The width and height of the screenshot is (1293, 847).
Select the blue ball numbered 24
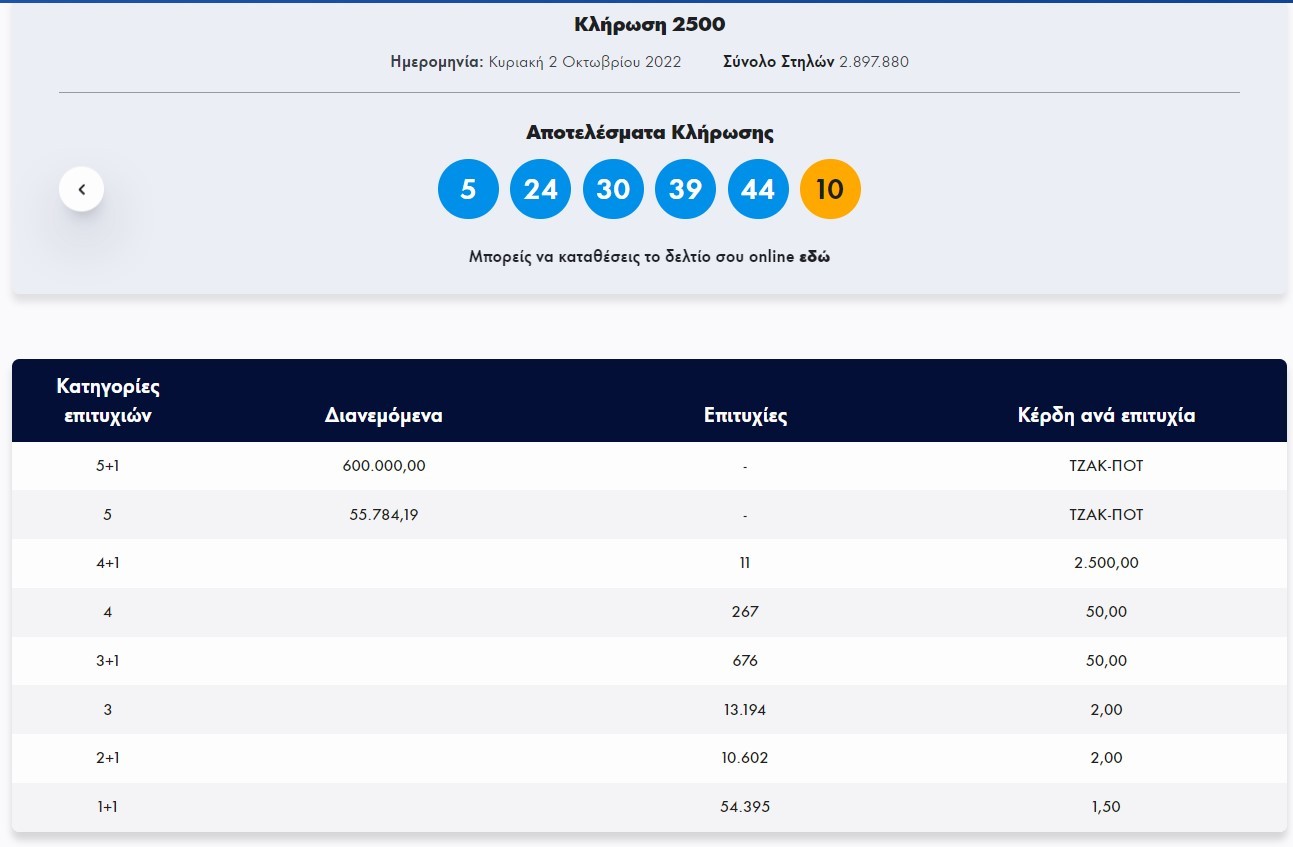pyautogui.click(x=540, y=189)
